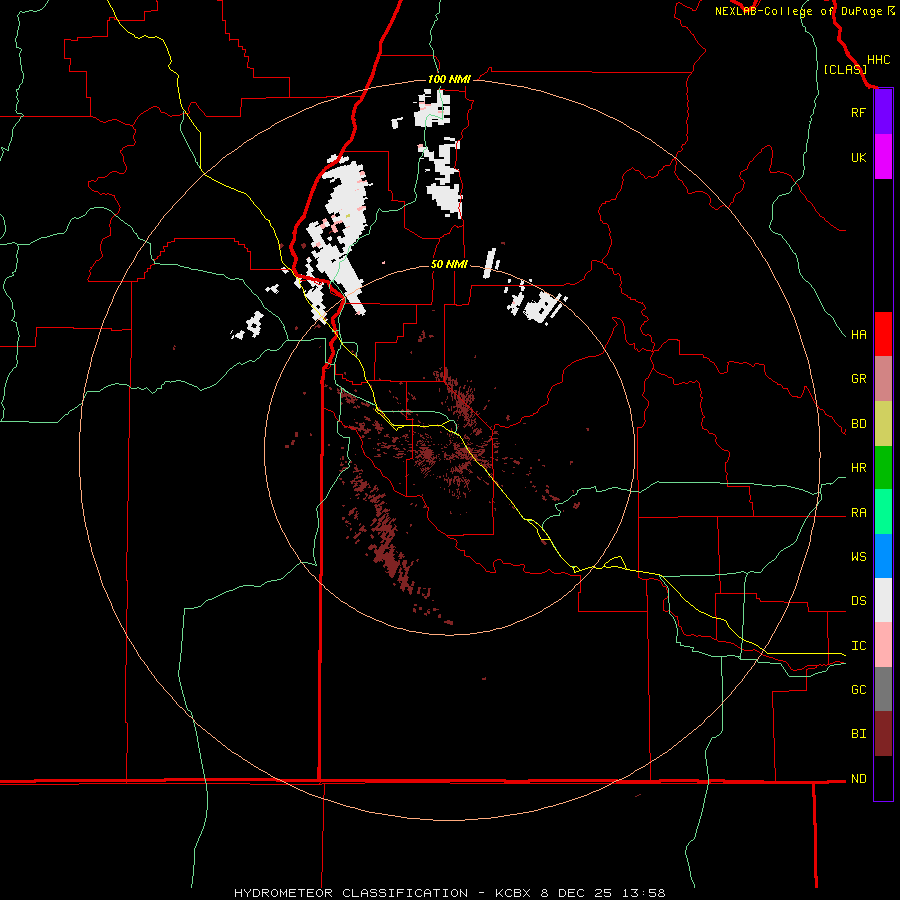Select the GC gray legend swatch

coord(883,689)
